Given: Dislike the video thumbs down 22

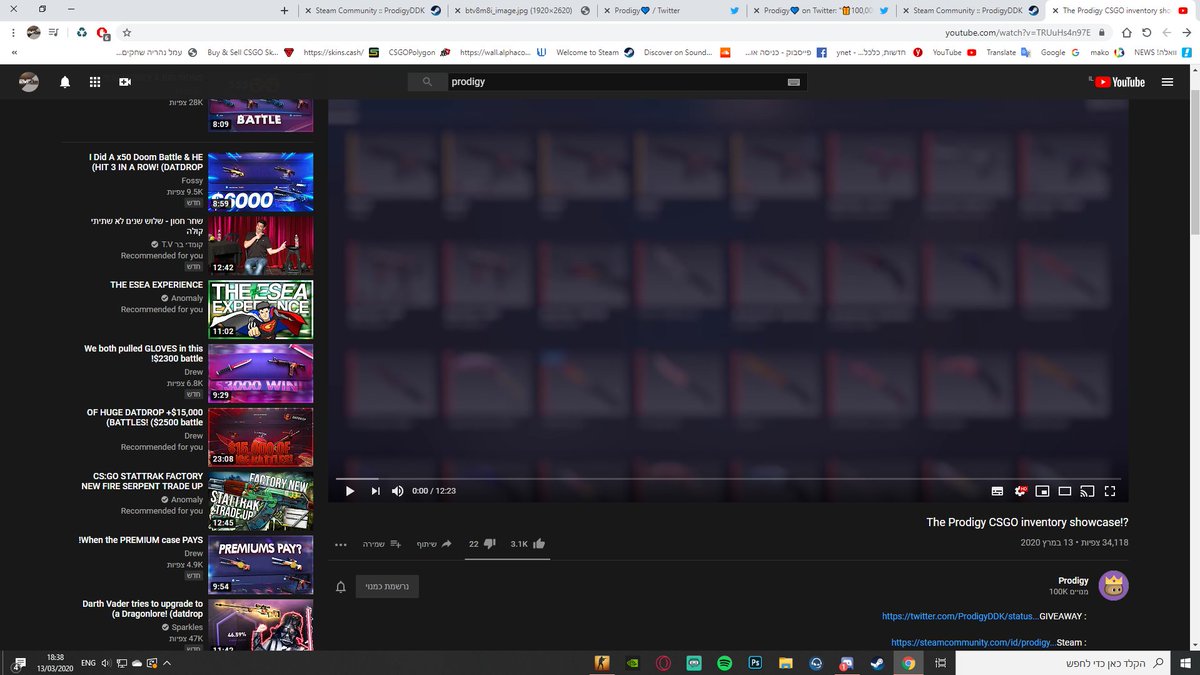Looking at the screenshot, I should click(482, 544).
